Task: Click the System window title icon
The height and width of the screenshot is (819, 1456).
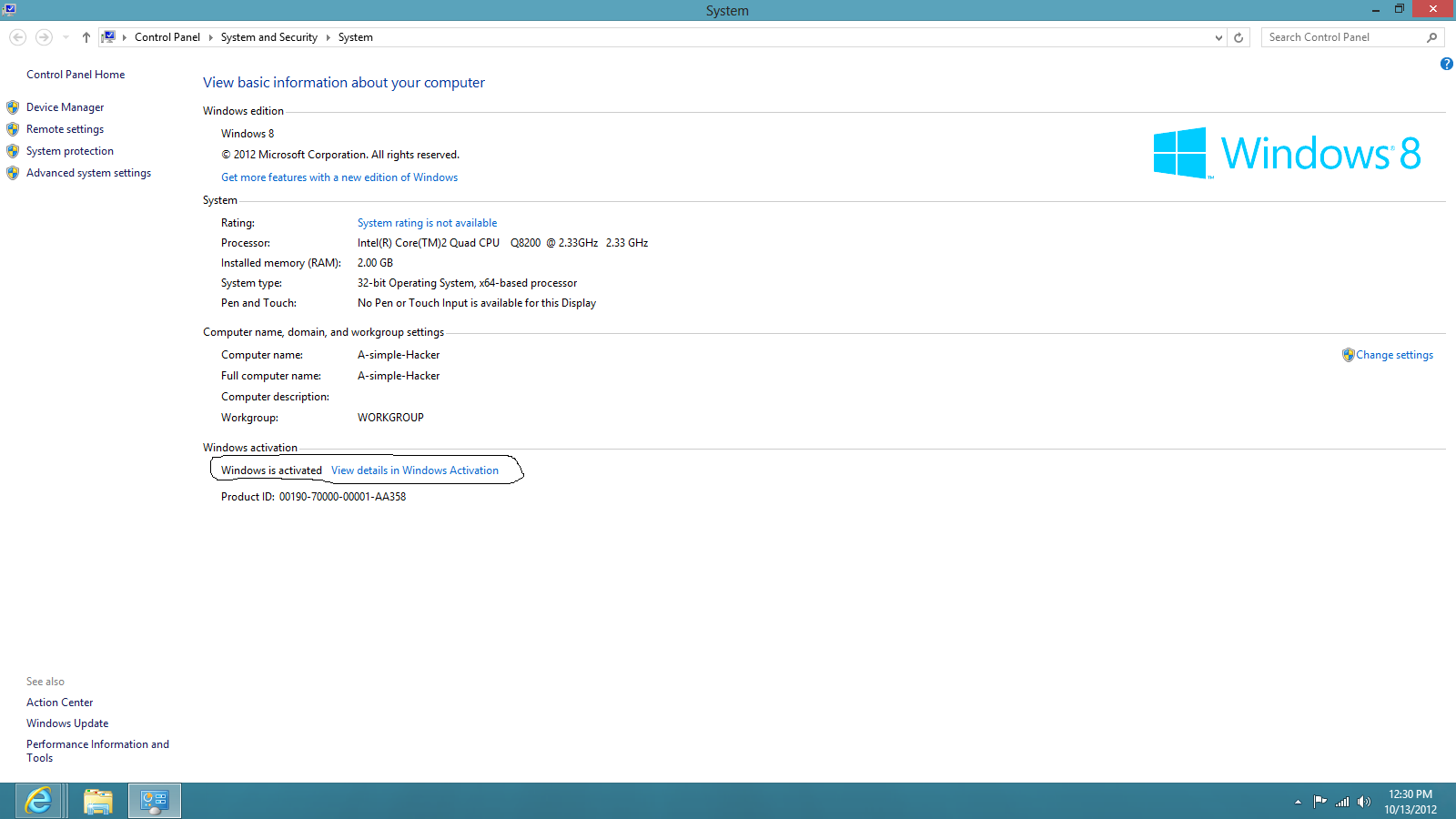Action: (x=9, y=9)
